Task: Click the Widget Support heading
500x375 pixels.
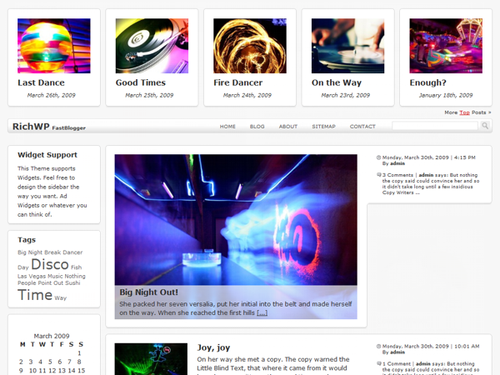Action: coord(47,155)
